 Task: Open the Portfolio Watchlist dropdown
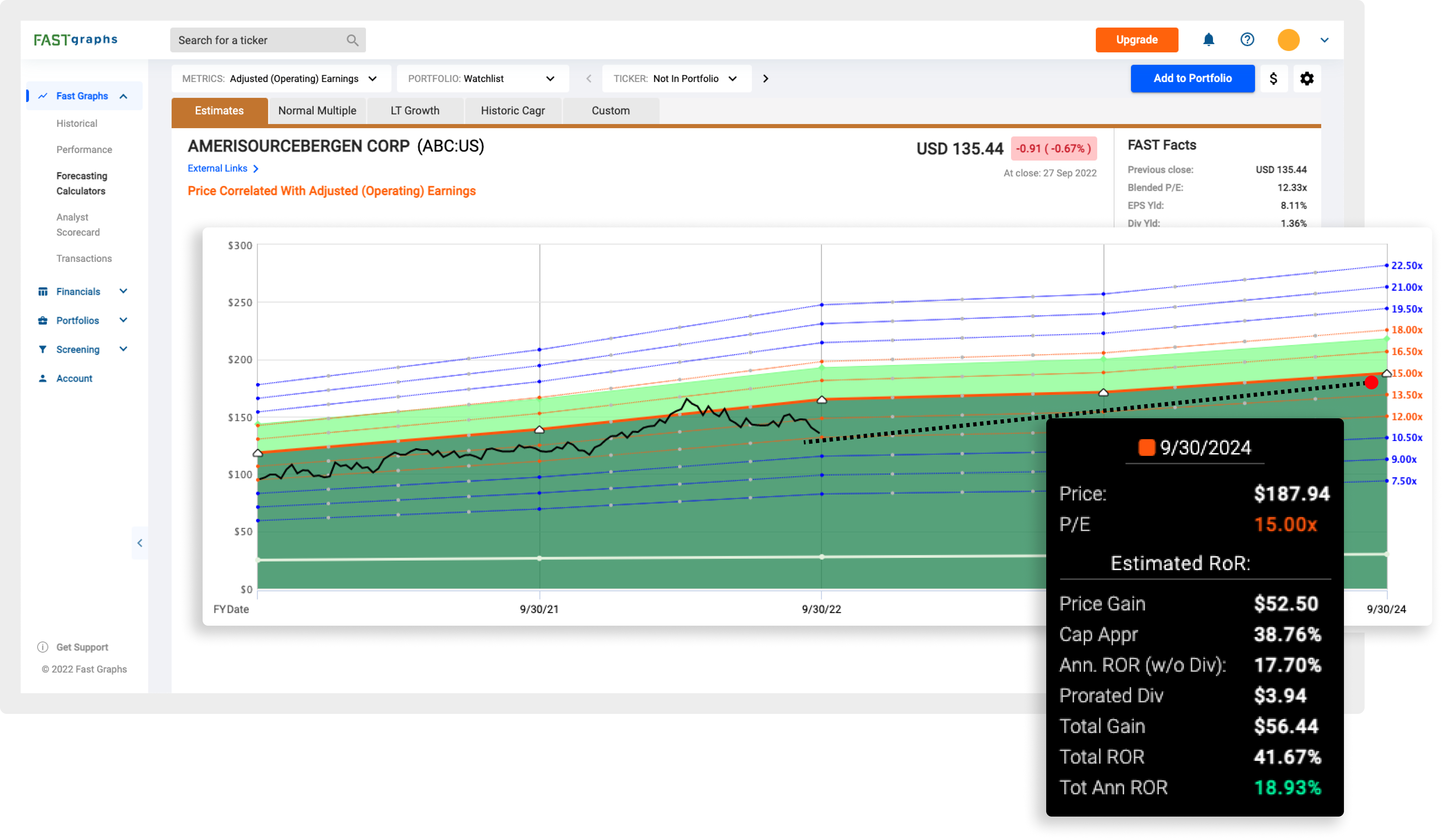482,79
